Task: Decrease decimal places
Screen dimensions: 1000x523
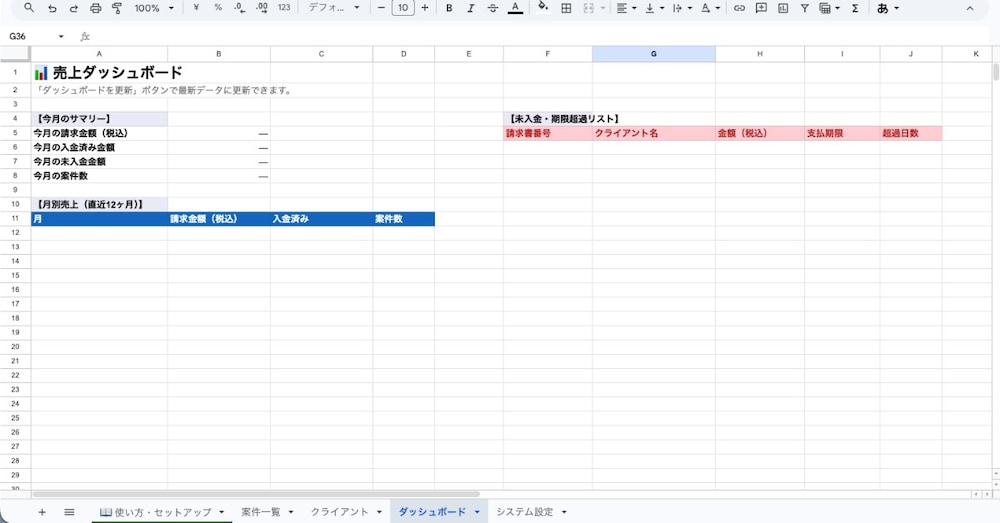Action: pyautogui.click(x=239, y=8)
